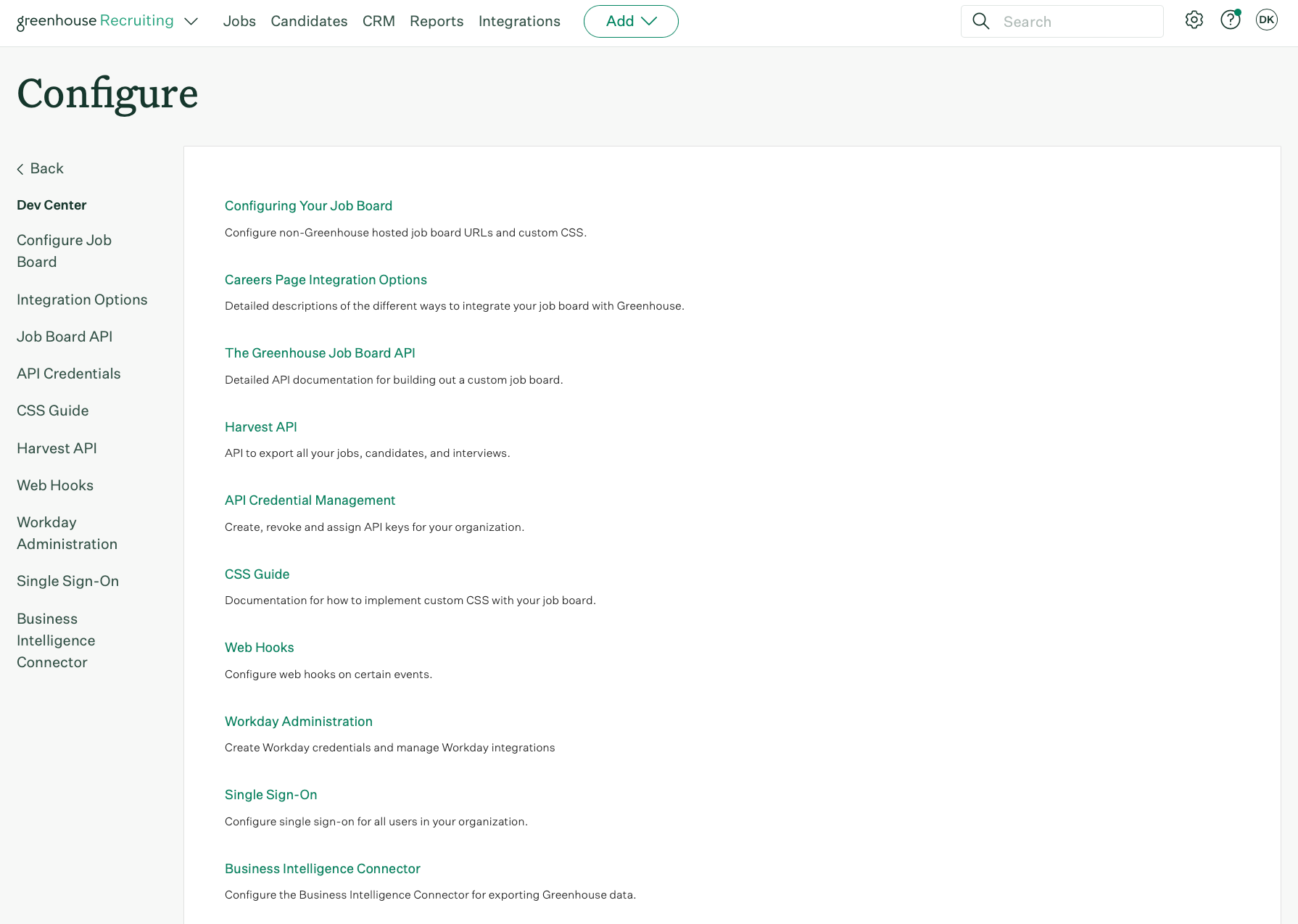1298x924 pixels.
Task: Click the Configure page title
Action: click(107, 95)
